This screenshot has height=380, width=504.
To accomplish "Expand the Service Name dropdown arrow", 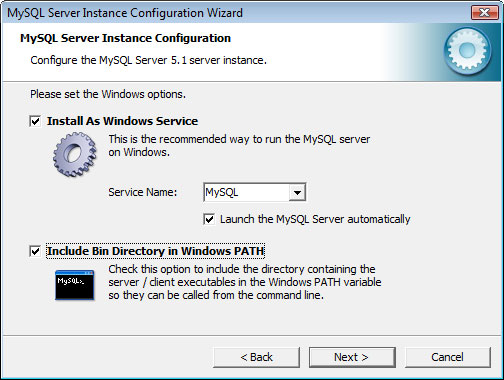I will pyautogui.click(x=297, y=192).
